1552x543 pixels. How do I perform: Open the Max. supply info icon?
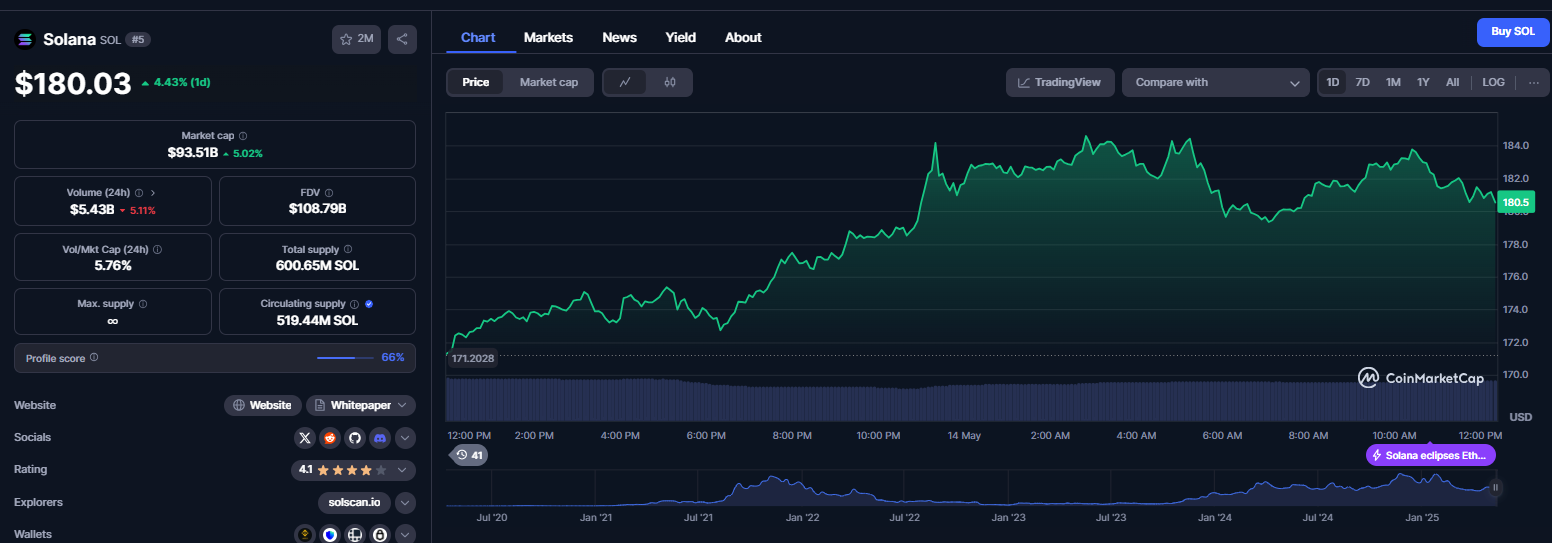143,304
